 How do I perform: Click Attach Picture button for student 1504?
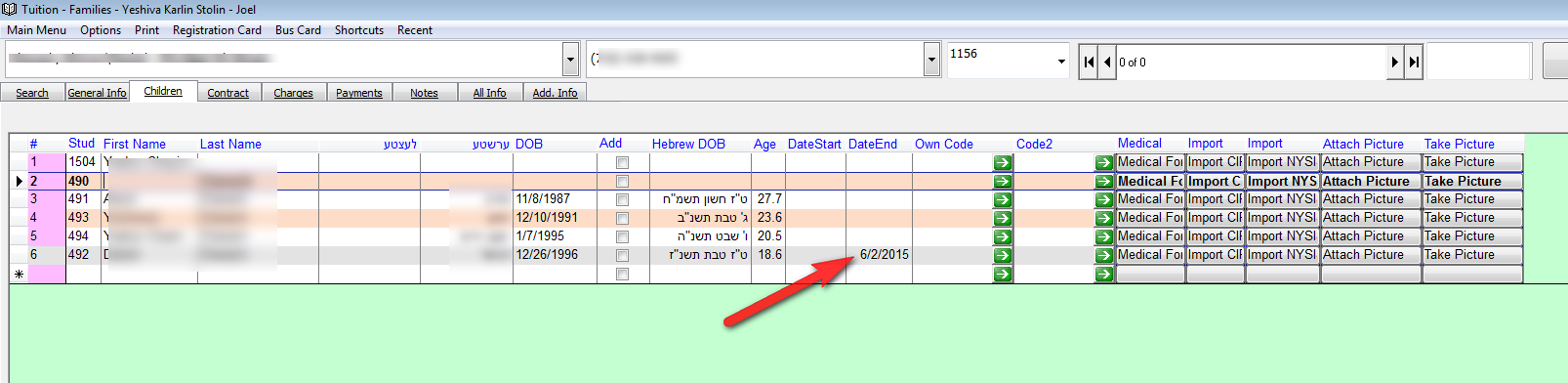(1371, 162)
